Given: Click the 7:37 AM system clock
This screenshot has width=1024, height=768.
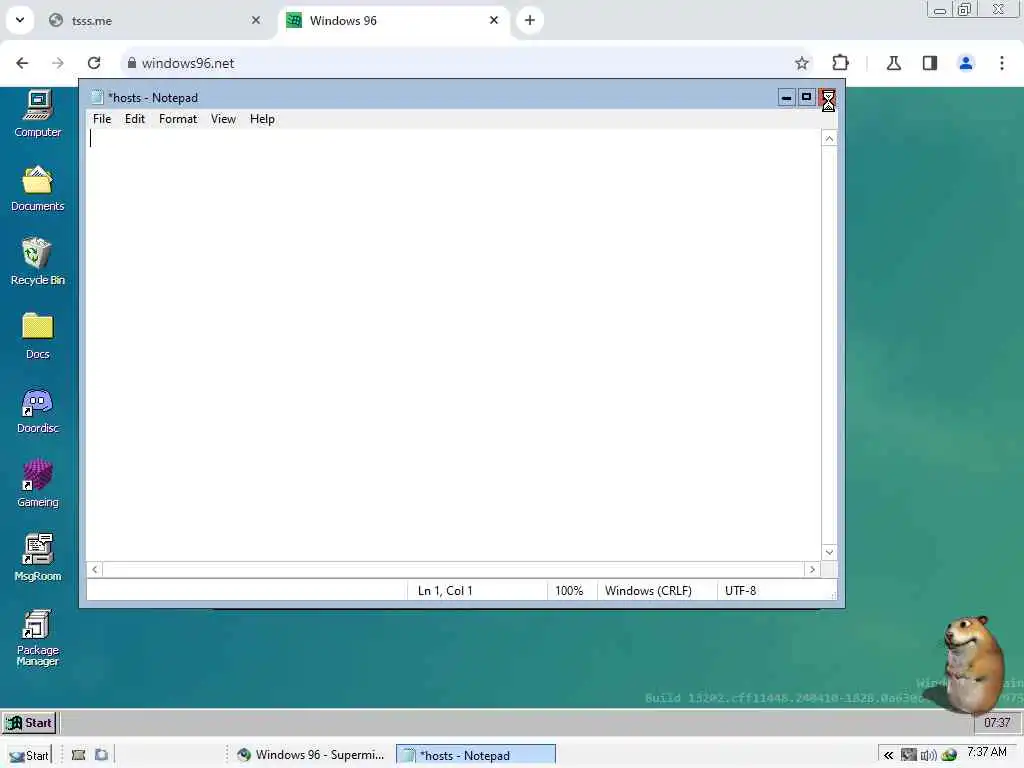Looking at the screenshot, I should pyautogui.click(x=987, y=752).
